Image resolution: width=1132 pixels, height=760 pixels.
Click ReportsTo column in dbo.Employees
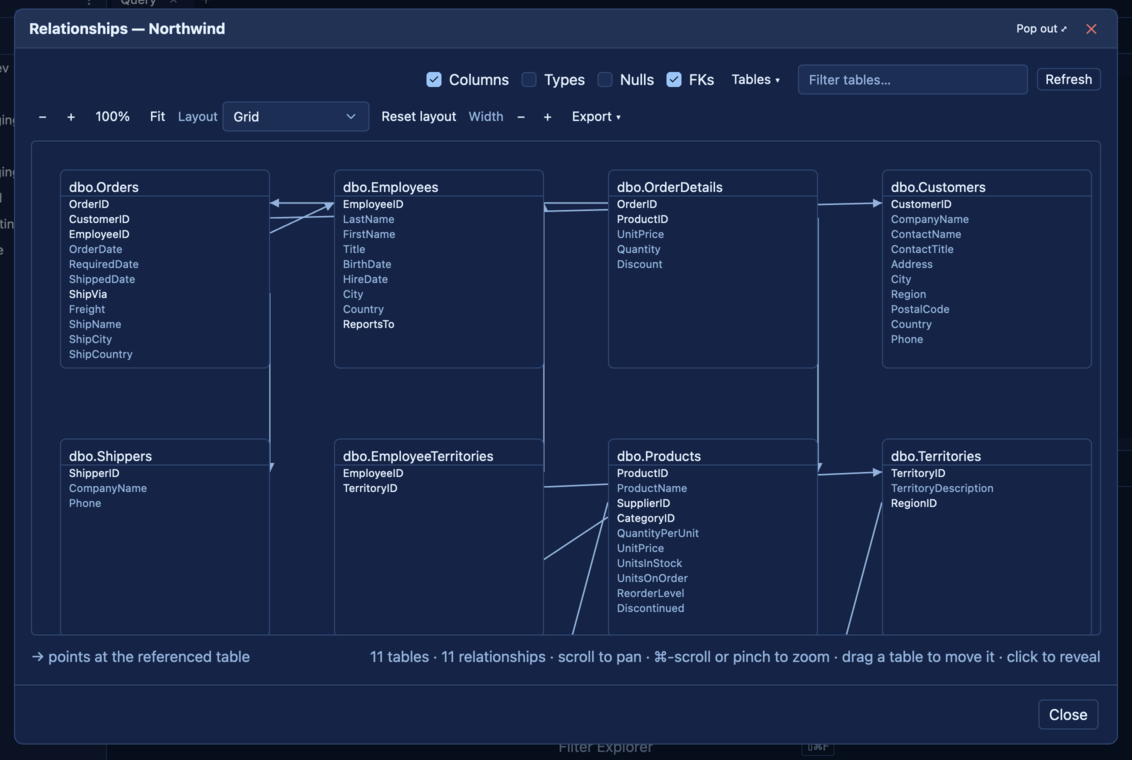pyautogui.click(x=368, y=324)
